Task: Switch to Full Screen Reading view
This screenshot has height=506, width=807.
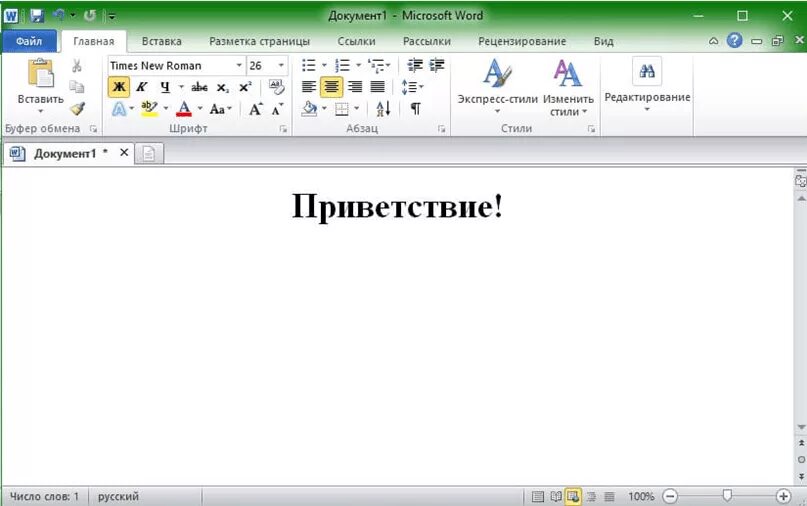Action: pos(556,496)
